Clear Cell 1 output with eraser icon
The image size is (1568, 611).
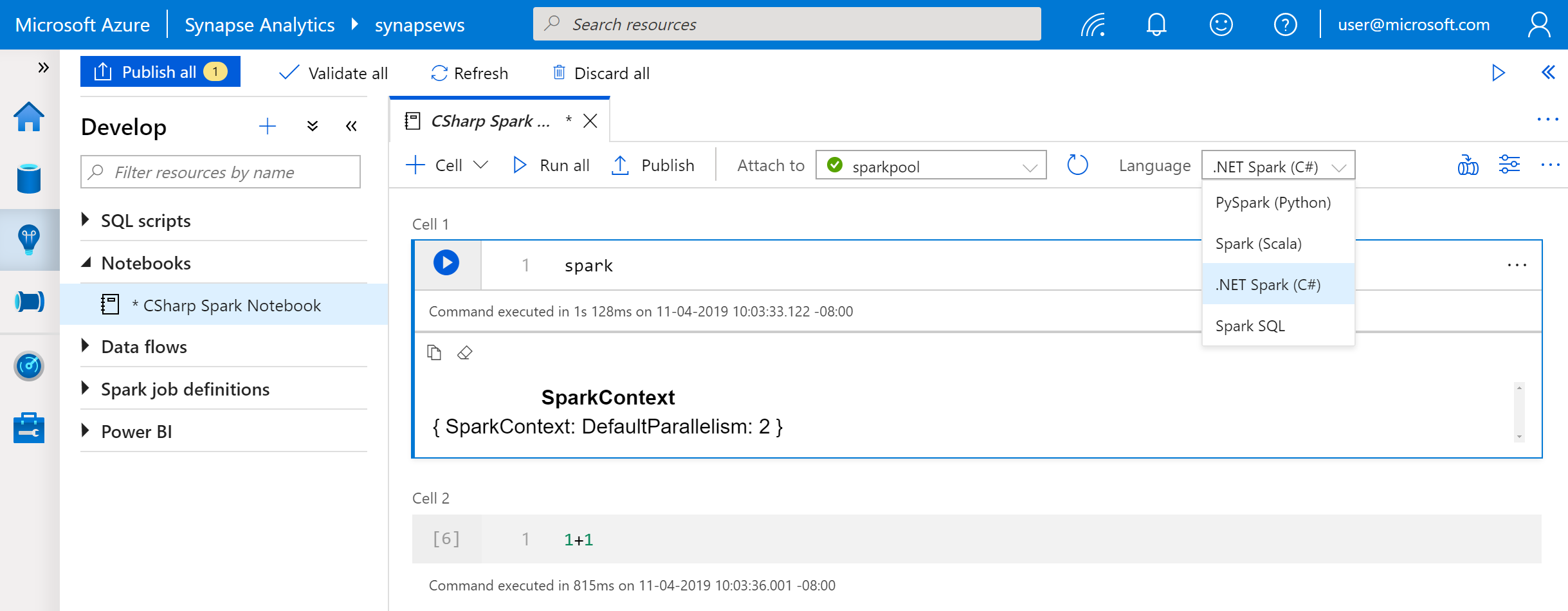(464, 352)
